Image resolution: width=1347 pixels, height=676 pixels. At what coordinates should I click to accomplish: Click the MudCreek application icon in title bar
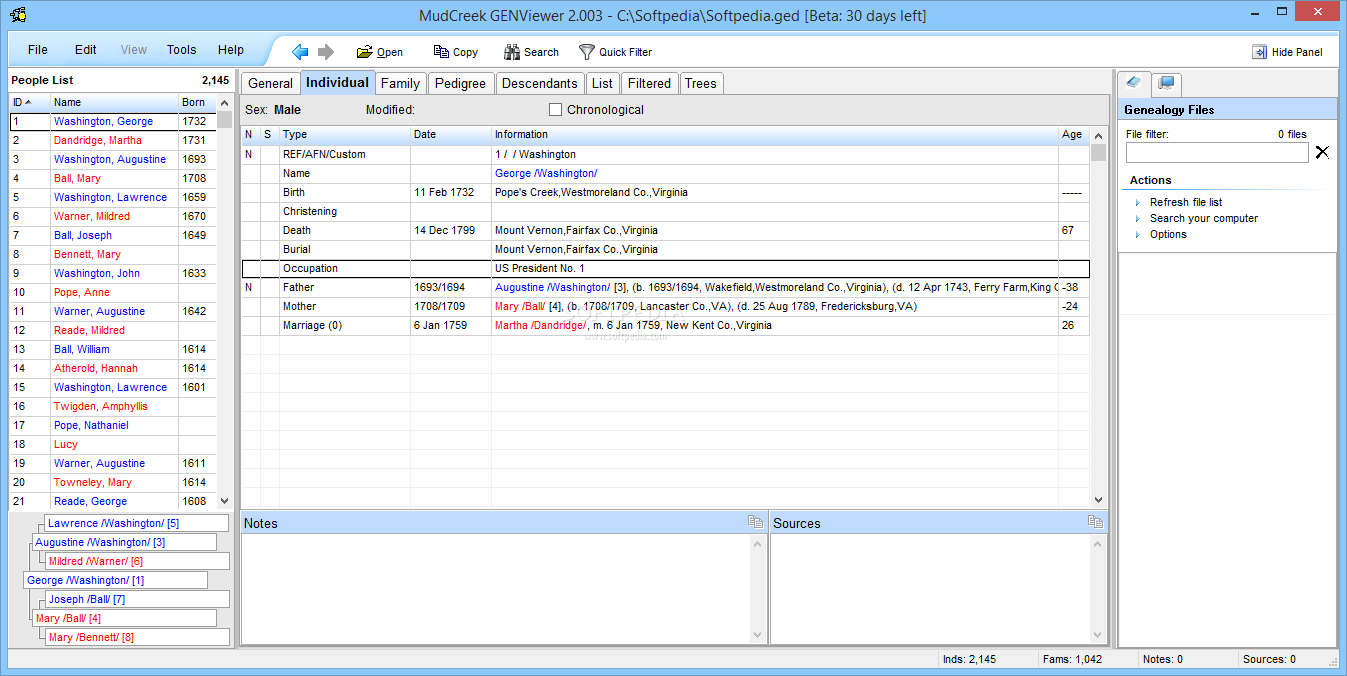17,15
